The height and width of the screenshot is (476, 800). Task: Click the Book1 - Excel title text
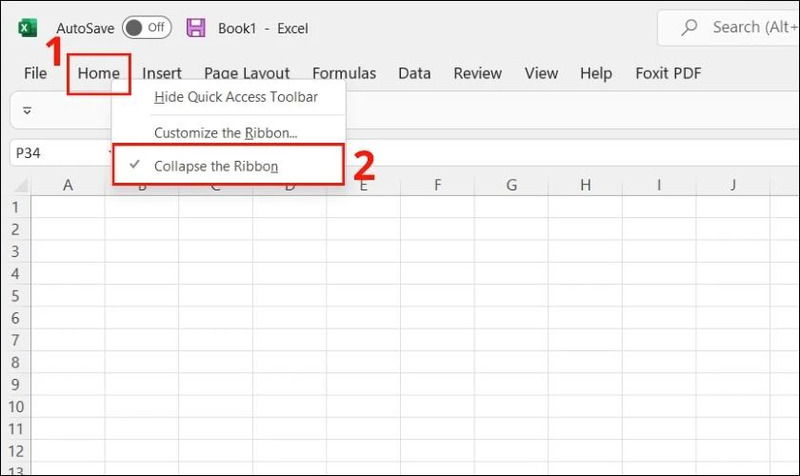(x=263, y=28)
